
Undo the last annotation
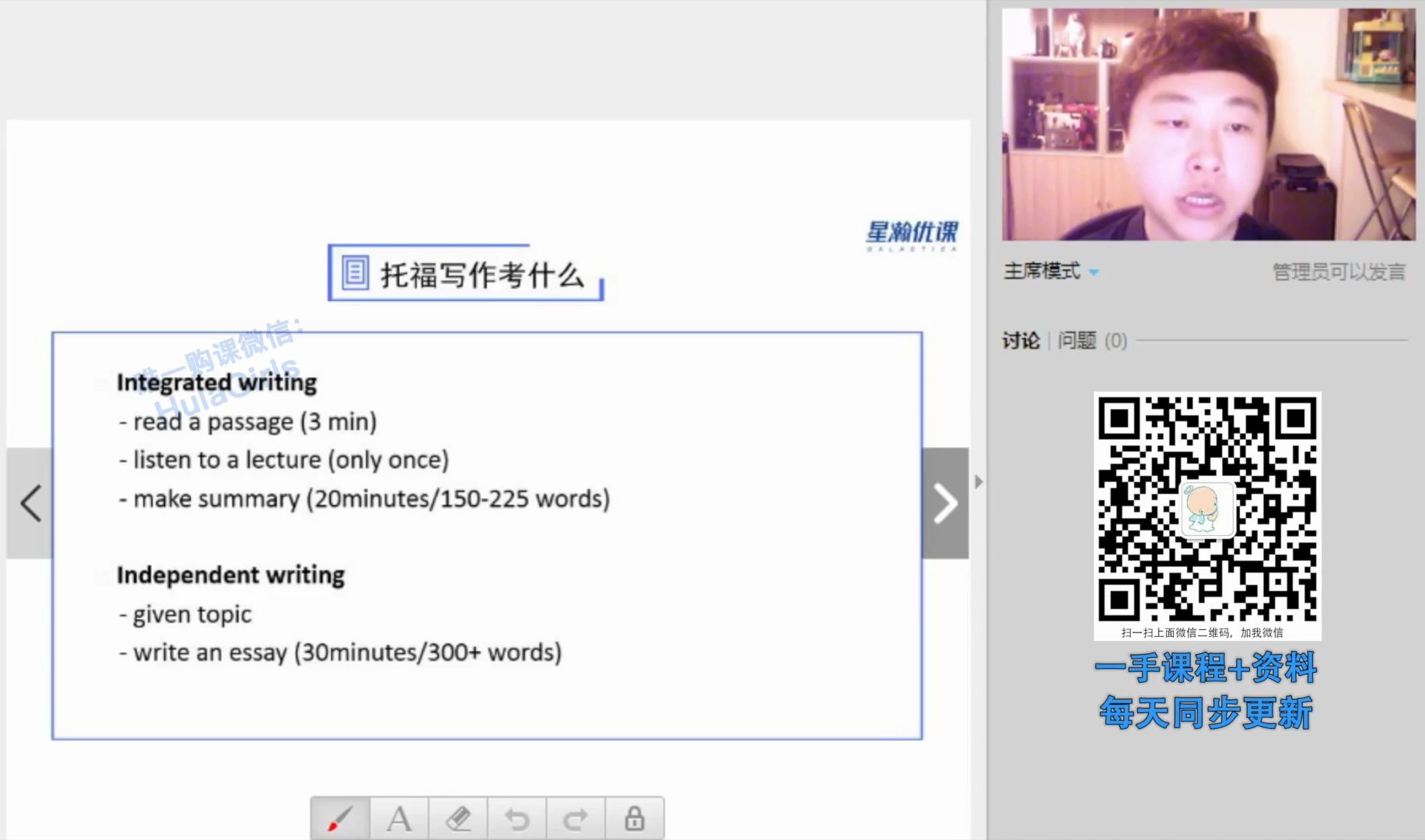(517, 818)
